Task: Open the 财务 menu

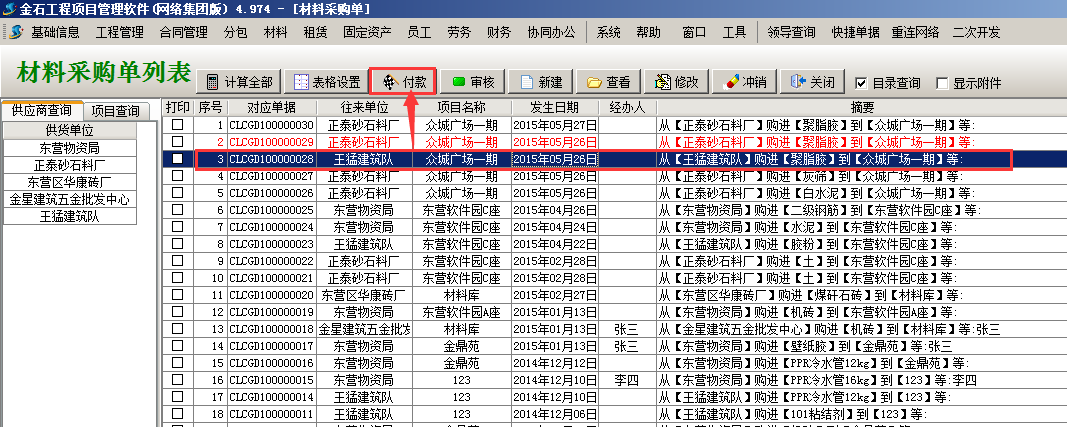Action: click(499, 32)
